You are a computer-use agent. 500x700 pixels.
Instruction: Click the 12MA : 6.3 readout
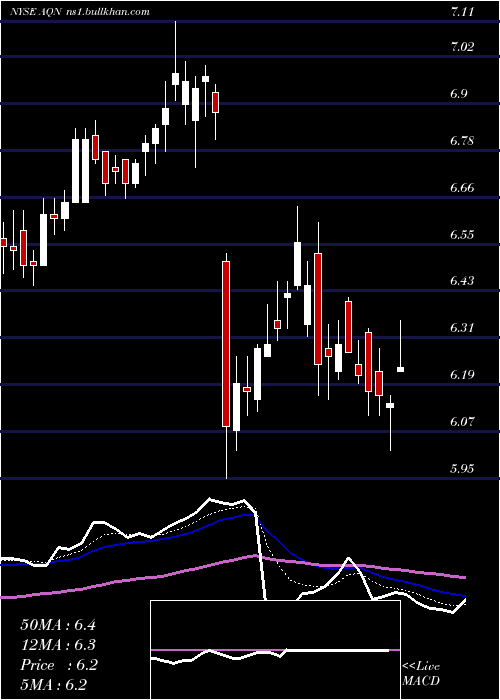click(x=58, y=645)
